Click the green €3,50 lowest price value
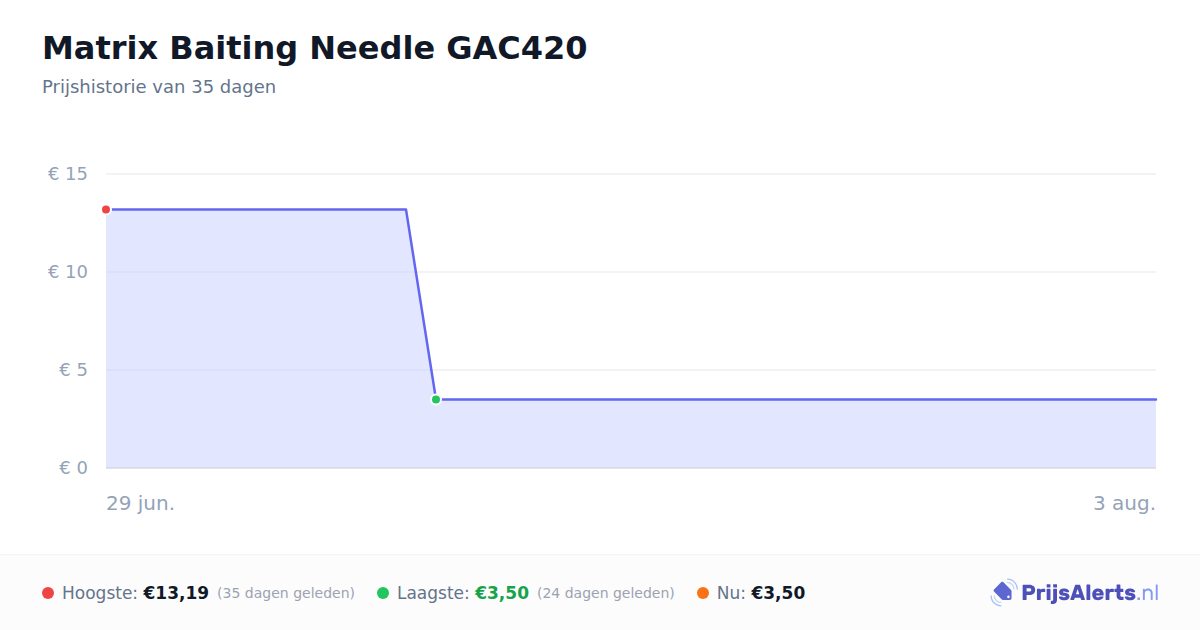1200x630 pixels. [502, 594]
